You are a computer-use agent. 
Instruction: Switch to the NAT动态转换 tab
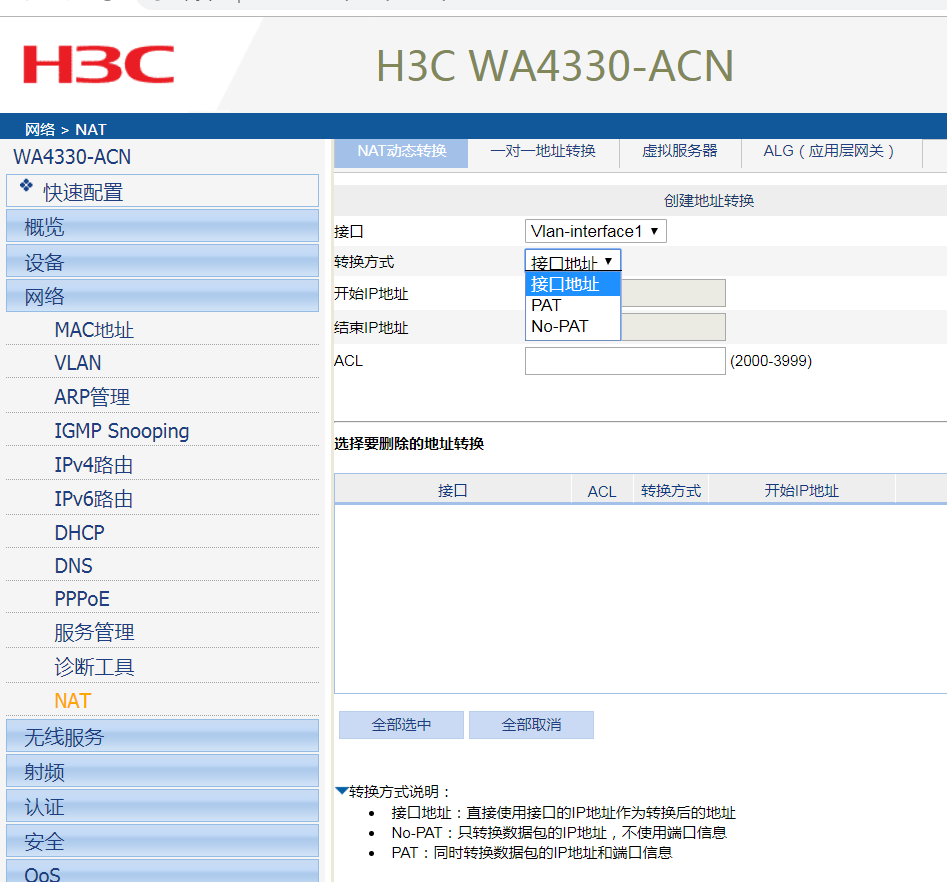click(401, 152)
